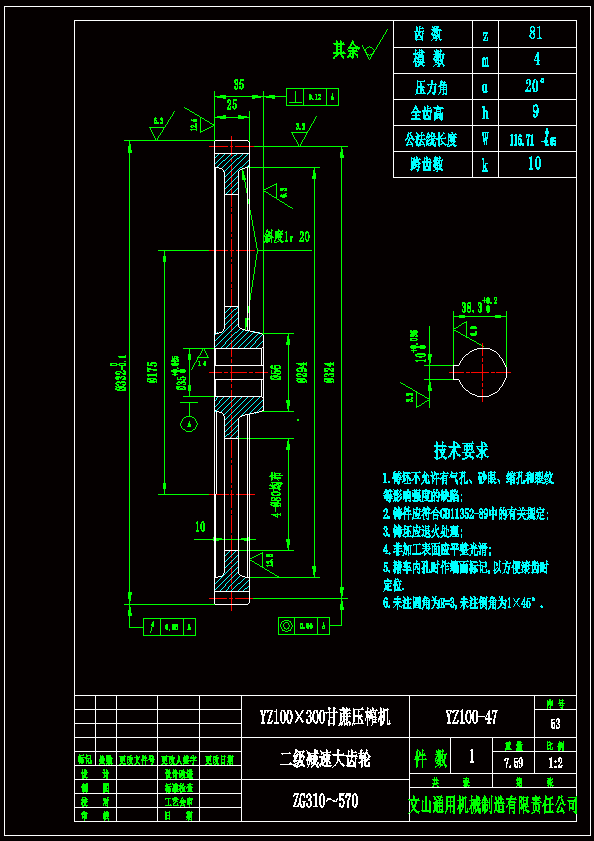Click the perpendicularity tolerance frame at top
The width and height of the screenshot is (594, 841).
coord(312,97)
